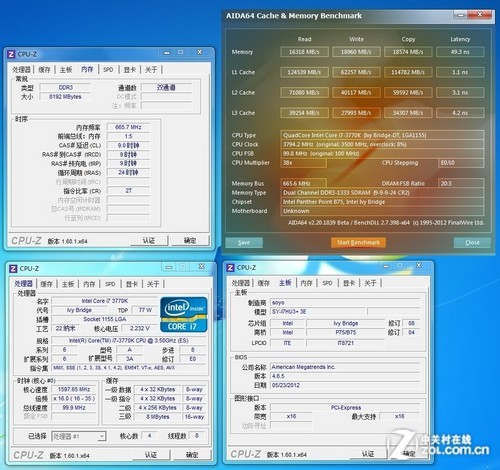
Task: Open 缓存 tab in the mainboard window
Action: (x=264, y=283)
